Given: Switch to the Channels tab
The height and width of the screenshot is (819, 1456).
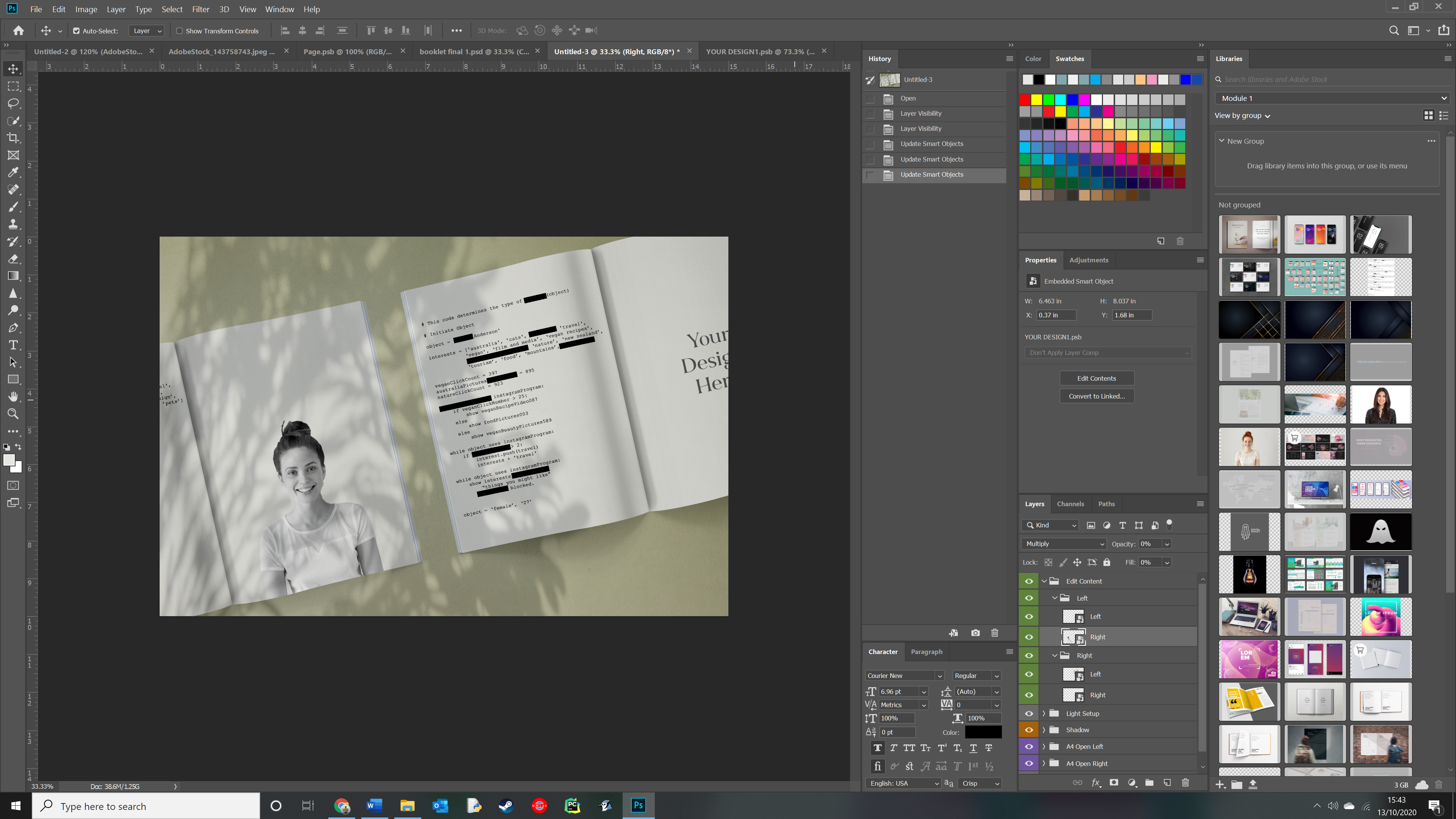Looking at the screenshot, I should click(x=1070, y=504).
